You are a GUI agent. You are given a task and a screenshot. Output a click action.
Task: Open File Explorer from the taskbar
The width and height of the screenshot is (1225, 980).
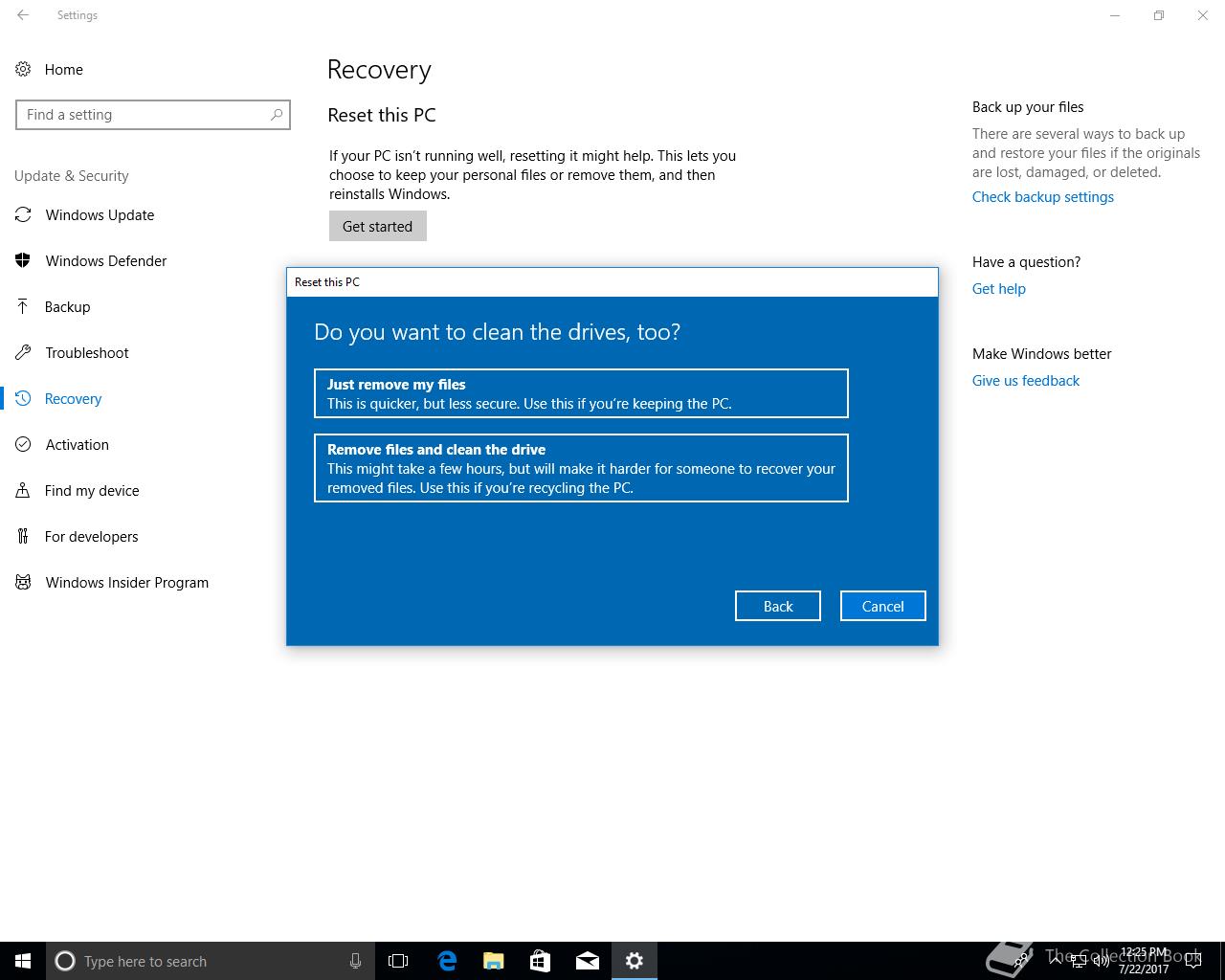tap(494, 961)
